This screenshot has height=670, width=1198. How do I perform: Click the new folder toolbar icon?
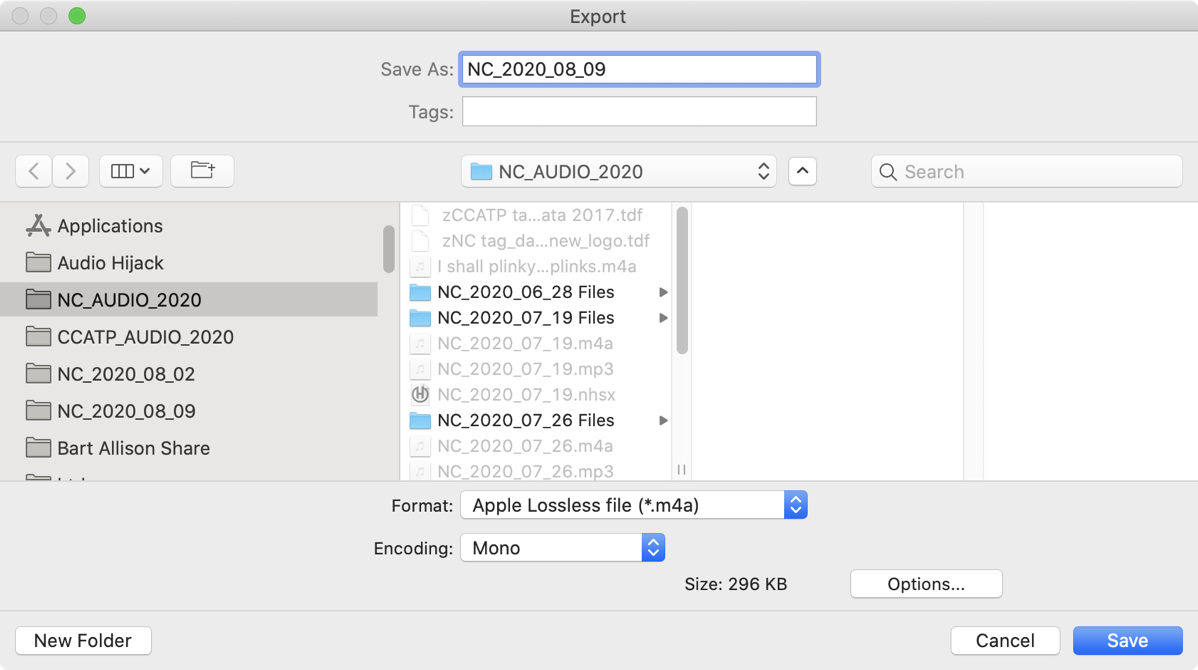[x=202, y=171]
